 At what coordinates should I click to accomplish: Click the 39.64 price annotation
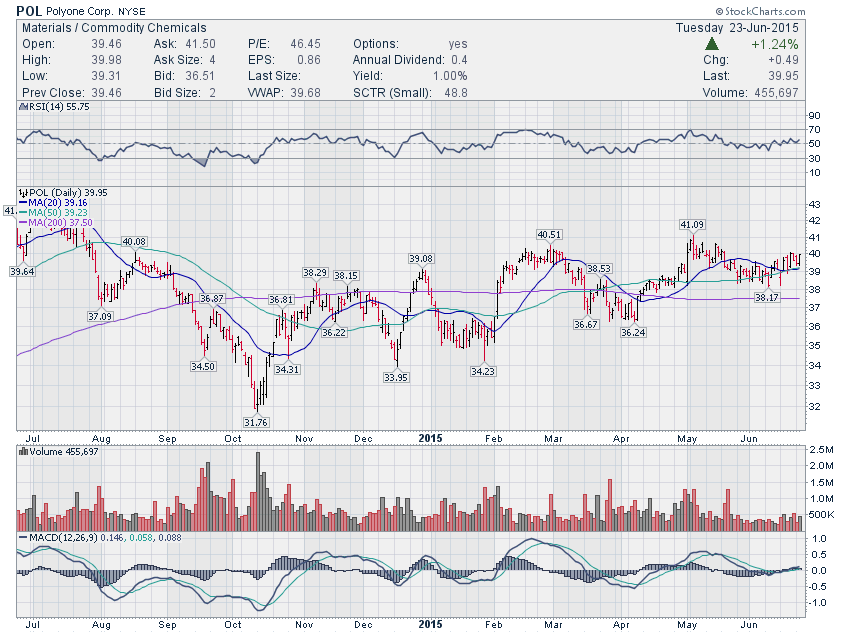(x=22, y=272)
